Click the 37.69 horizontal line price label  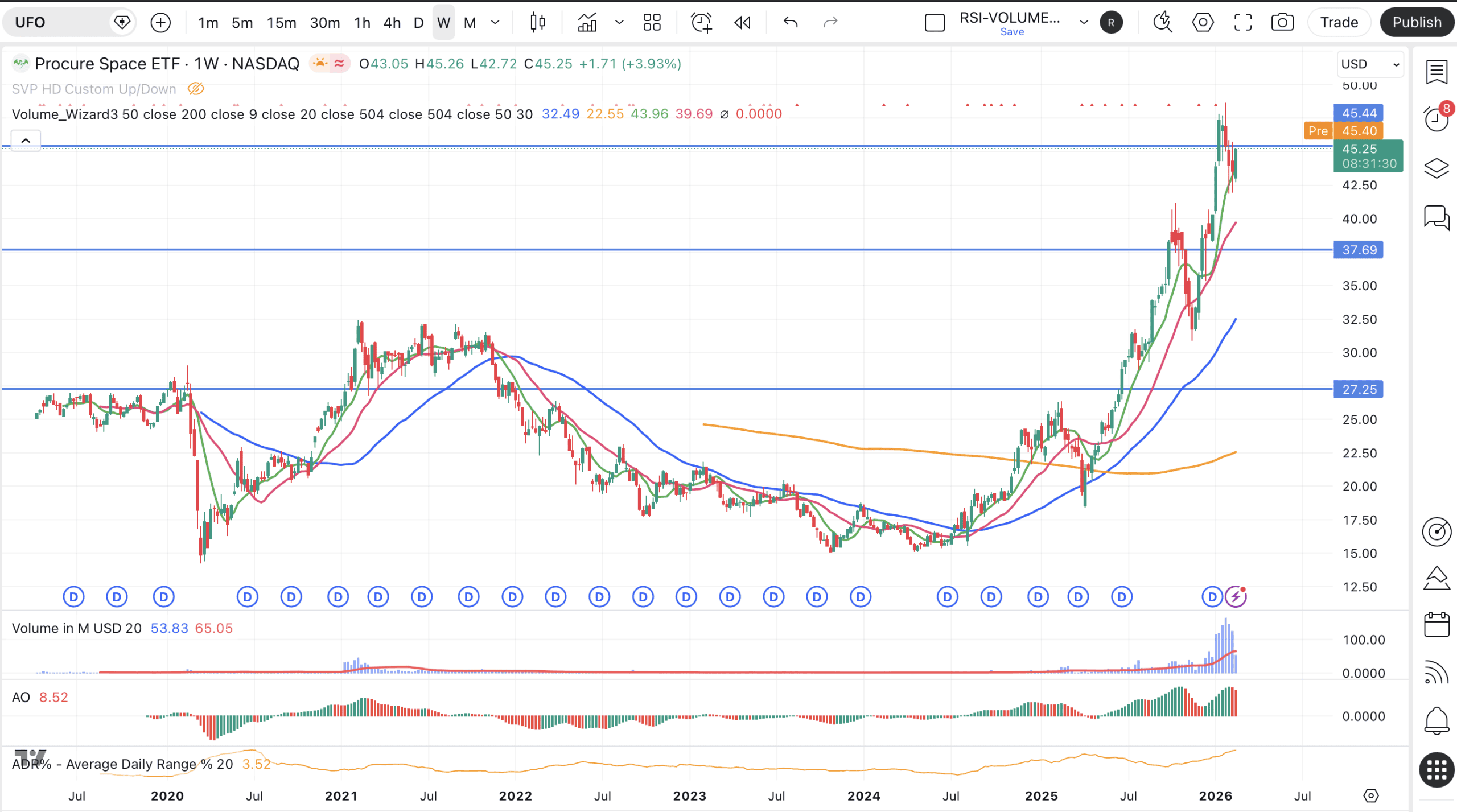[x=1359, y=250]
